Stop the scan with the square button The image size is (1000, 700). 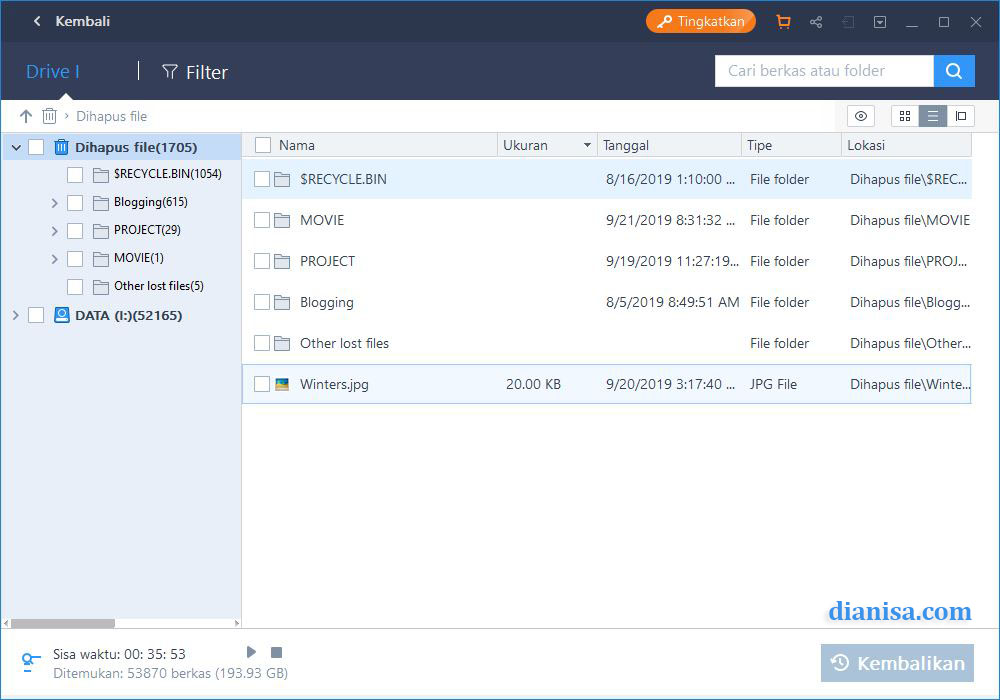pos(277,652)
